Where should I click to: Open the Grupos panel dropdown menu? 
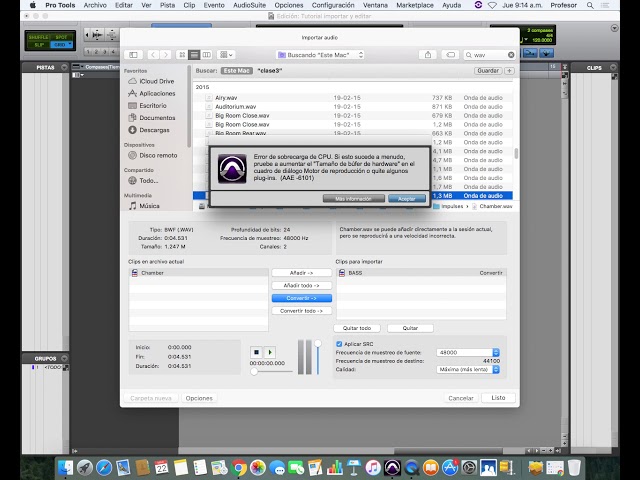click(64, 358)
